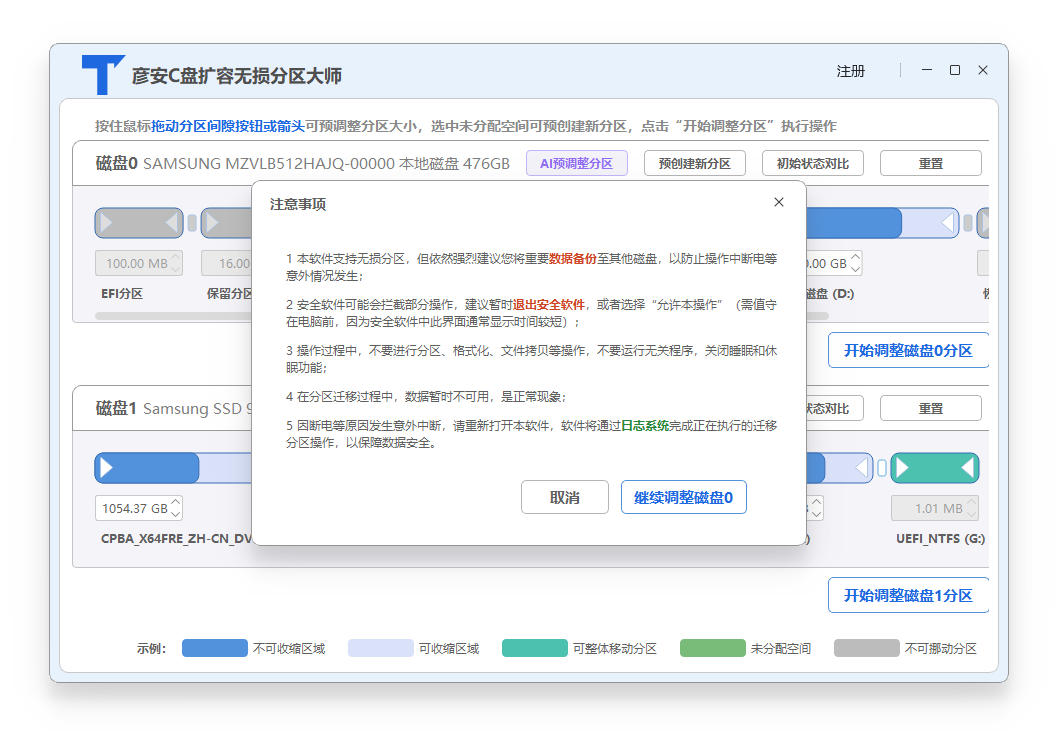The width and height of the screenshot is (1055, 732).
Task: Click left edge arrow of EFI partition bar
Action: [106, 223]
